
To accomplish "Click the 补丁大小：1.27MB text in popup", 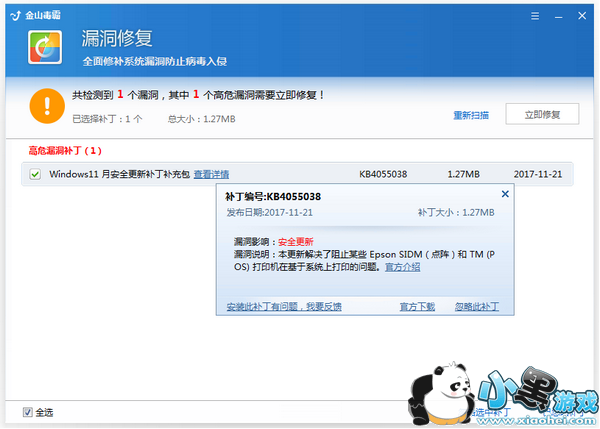I will 456,212.
